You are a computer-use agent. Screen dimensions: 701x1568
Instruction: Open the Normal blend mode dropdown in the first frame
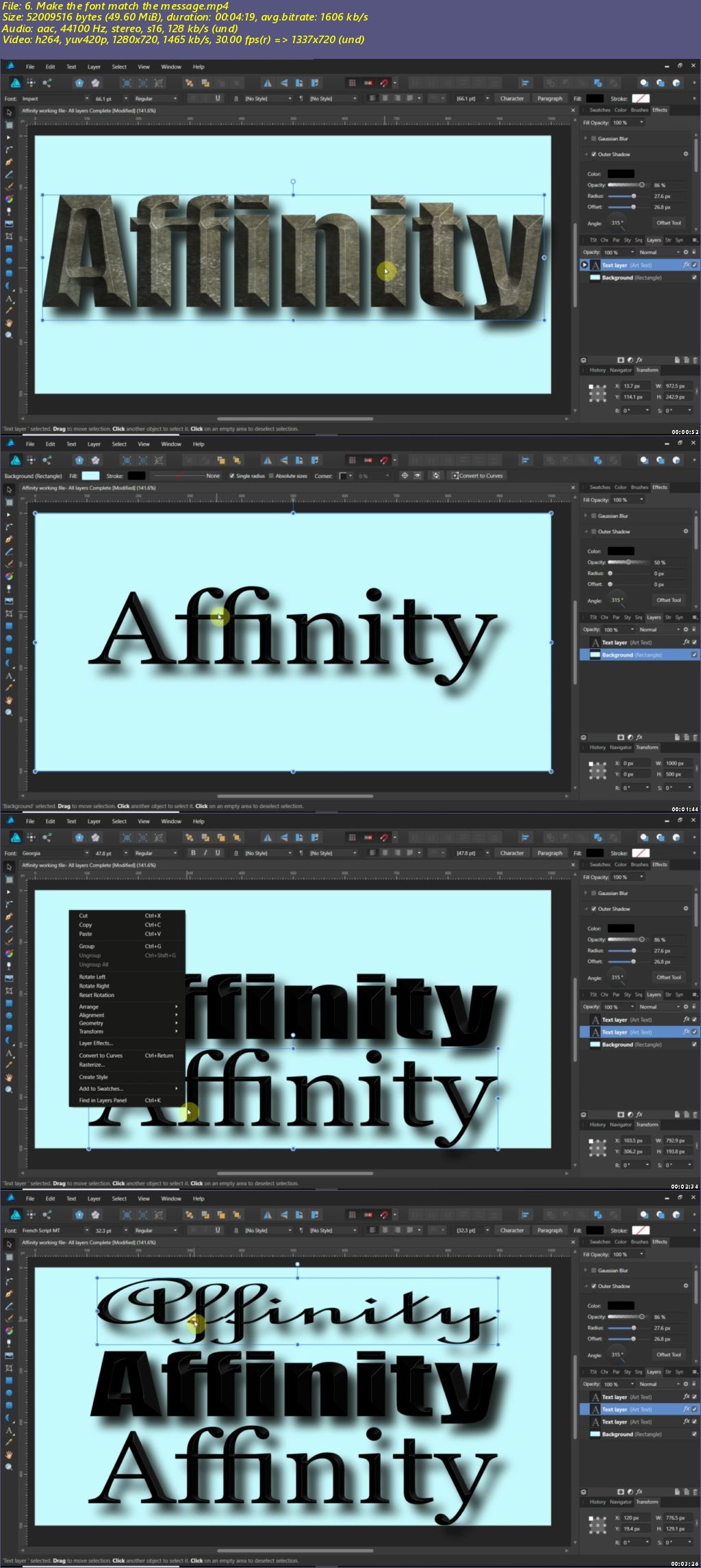pos(659,252)
